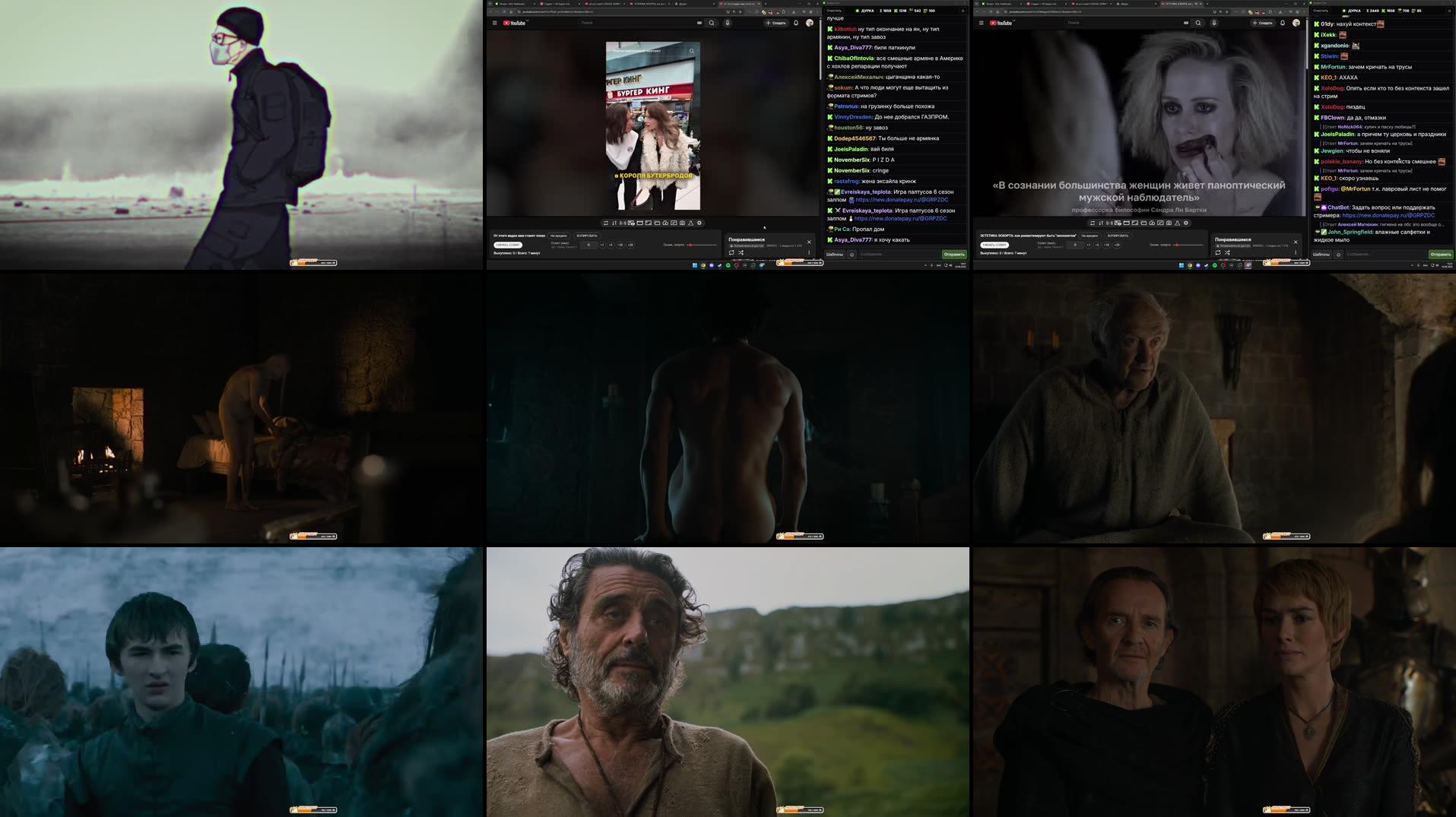This screenshot has width=1456, height=817.
Task: Click КОПИРОВАТЬ button in Burger King video window
Action: click(587, 236)
